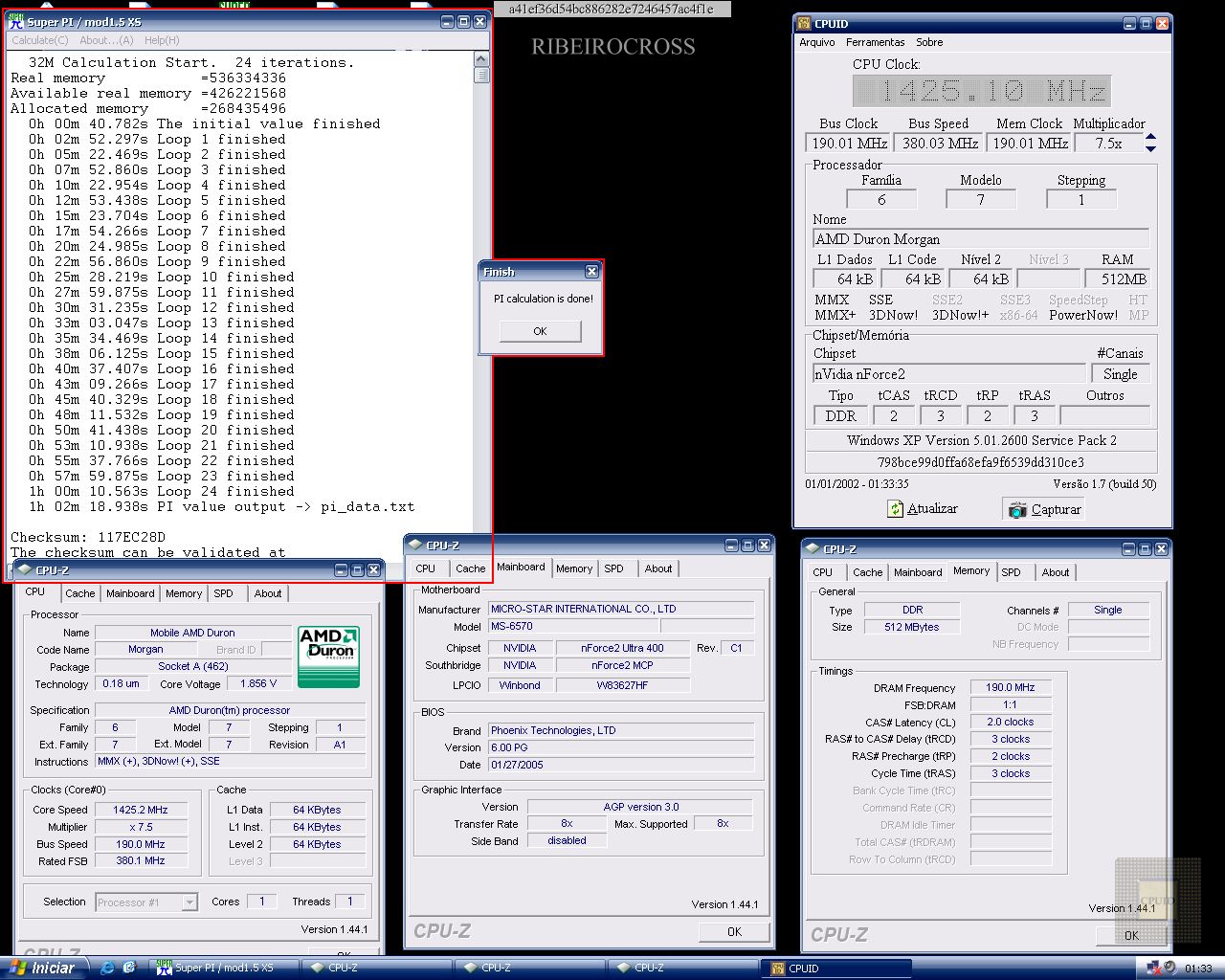Open the Sobre menu in CPUID
1225x980 pixels.
929,42
